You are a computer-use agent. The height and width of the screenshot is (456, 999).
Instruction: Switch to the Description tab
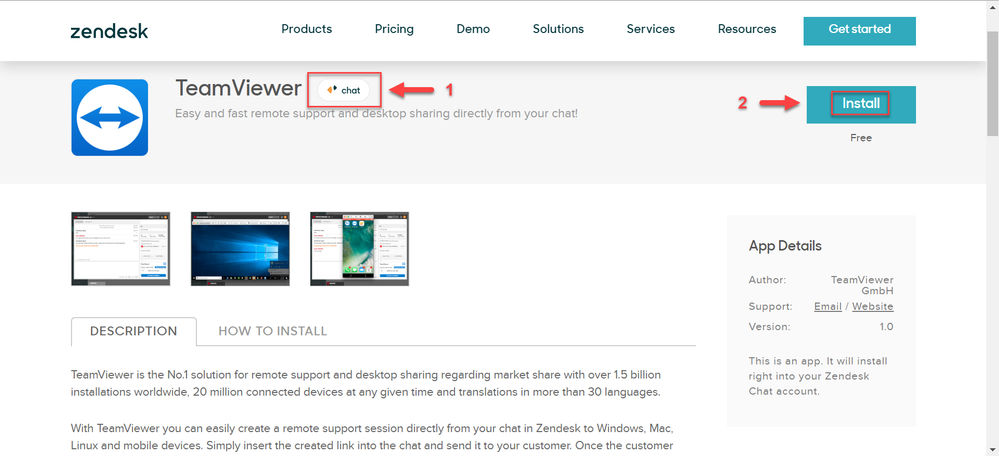coord(134,331)
